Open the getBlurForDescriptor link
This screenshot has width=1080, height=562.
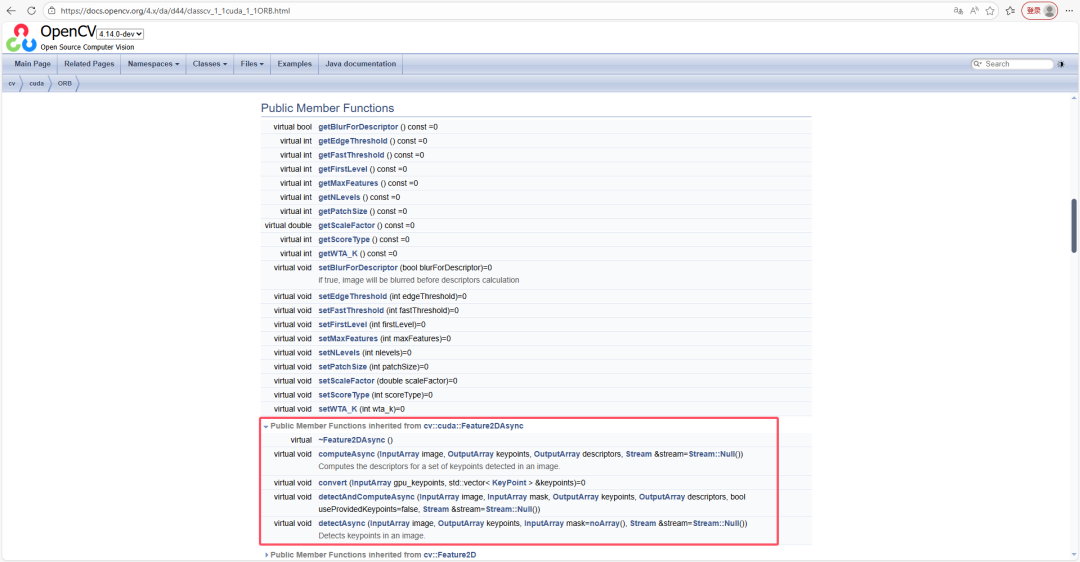tap(358, 127)
